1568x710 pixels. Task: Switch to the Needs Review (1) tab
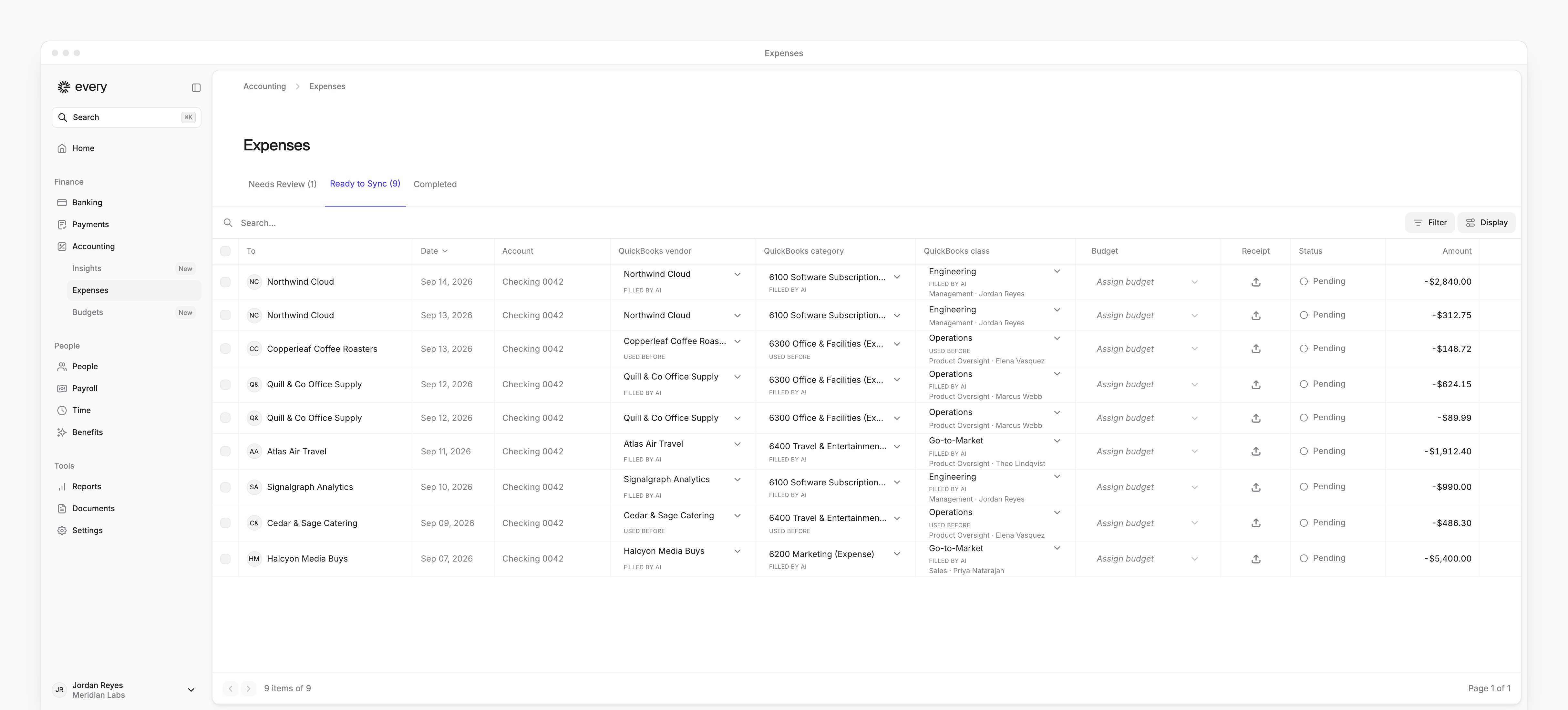point(283,184)
